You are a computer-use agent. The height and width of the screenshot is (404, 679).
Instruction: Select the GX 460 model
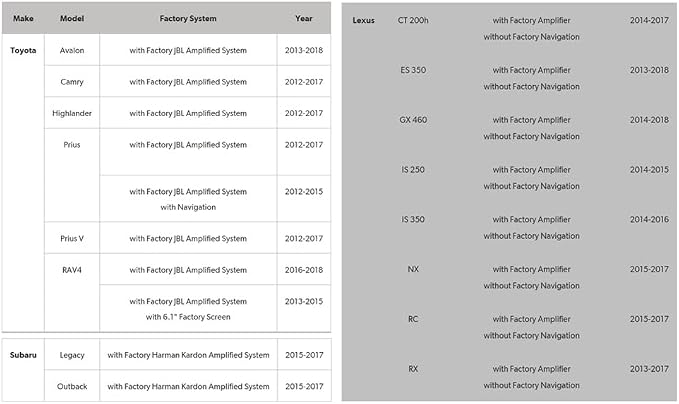click(x=413, y=120)
